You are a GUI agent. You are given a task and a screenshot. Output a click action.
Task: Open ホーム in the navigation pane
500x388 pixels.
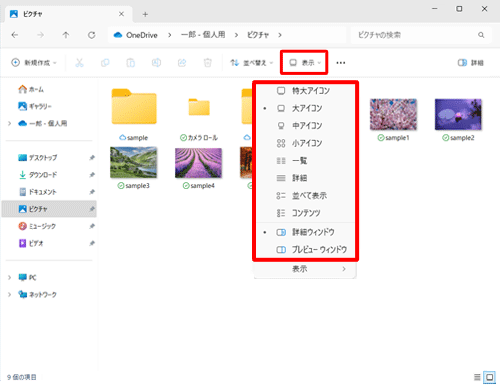point(31,89)
